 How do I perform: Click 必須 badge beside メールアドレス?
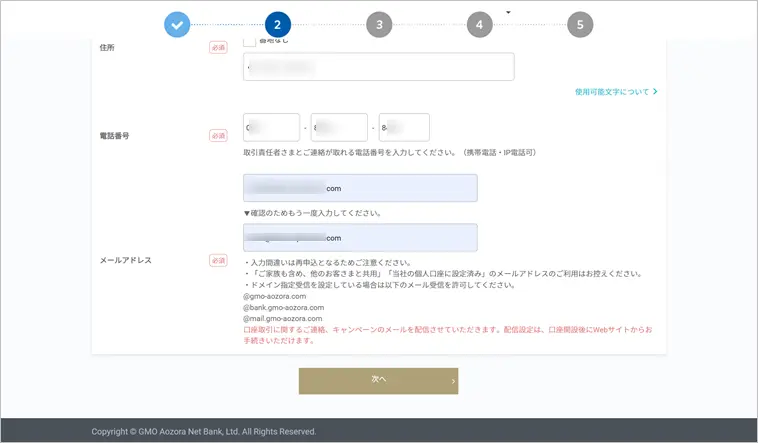(218, 260)
